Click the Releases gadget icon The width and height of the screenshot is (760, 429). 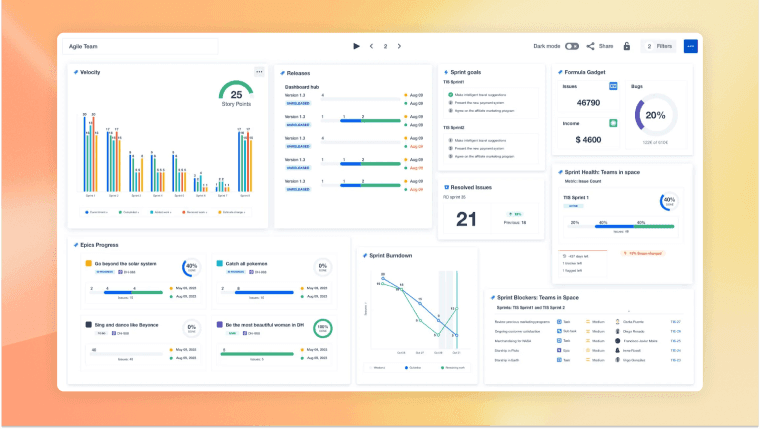(x=282, y=73)
